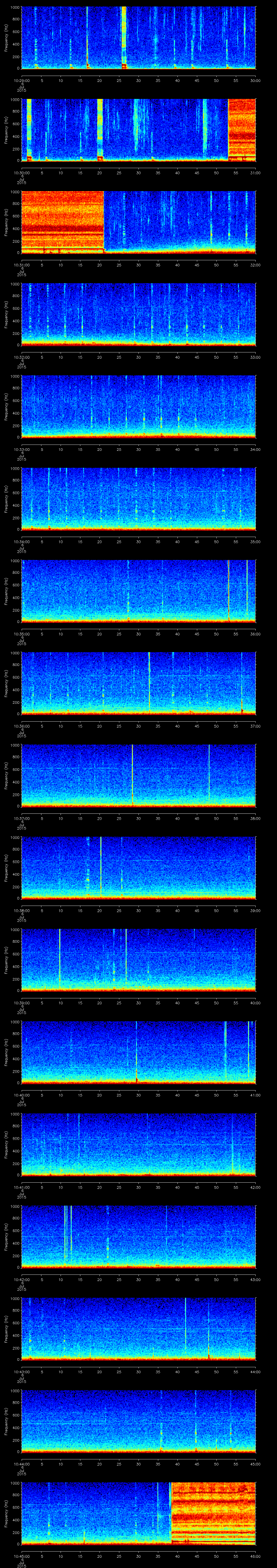This screenshot has width=277, height=1568.
Task: Click the spectrogram panel starting at 10:33:00
Action: [x=138, y=407]
